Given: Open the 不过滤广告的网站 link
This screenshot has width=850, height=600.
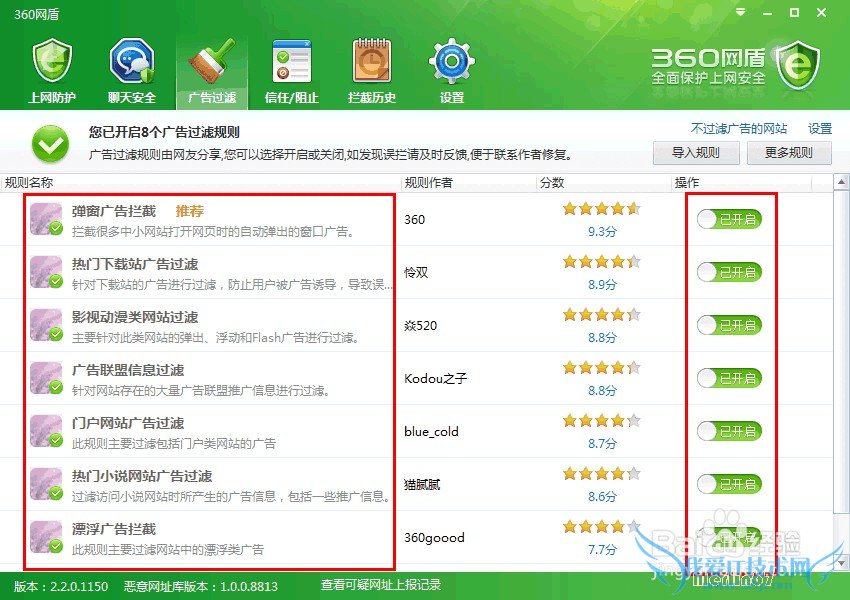Looking at the screenshot, I should tap(739, 128).
